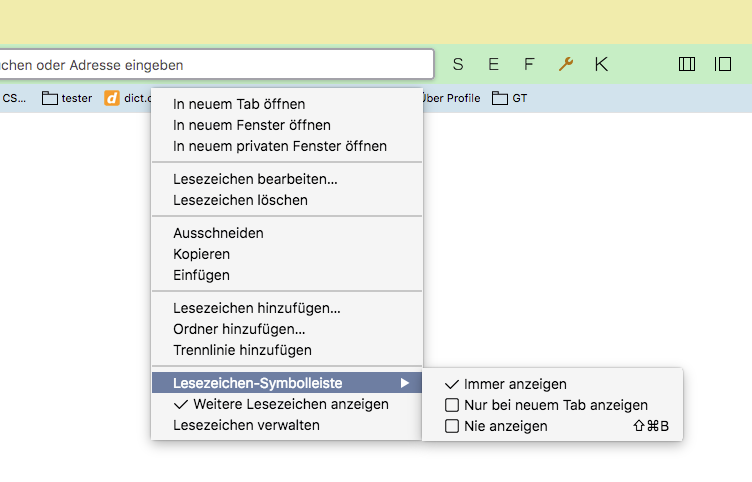The height and width of the screenshot is (482, 752).
Task: Expand the Lesezeichen-Symbolleiste submenu arrow
Action: pyautogui.click(x=405, y=383)
